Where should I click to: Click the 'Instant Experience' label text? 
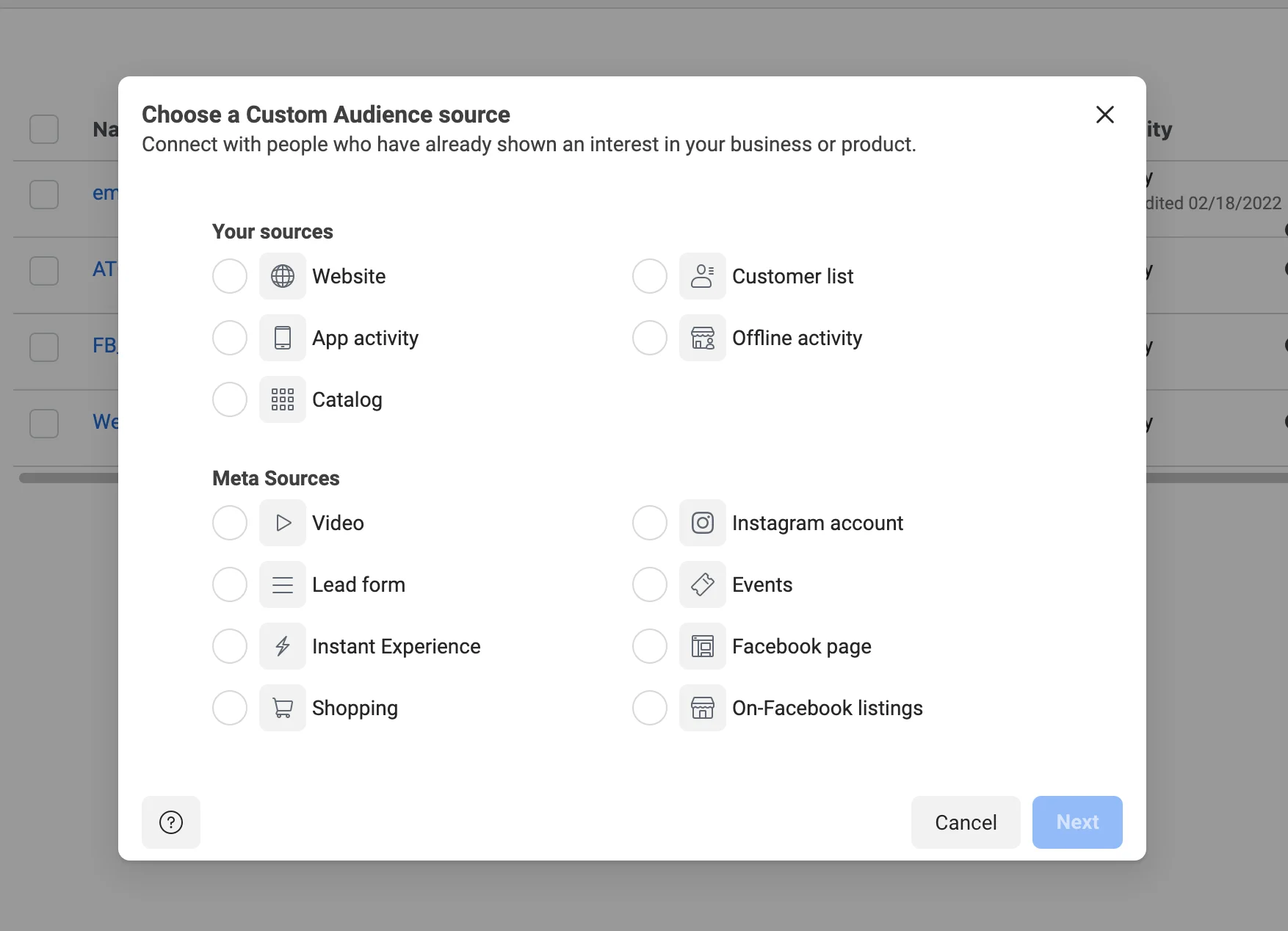pos(397,647)
